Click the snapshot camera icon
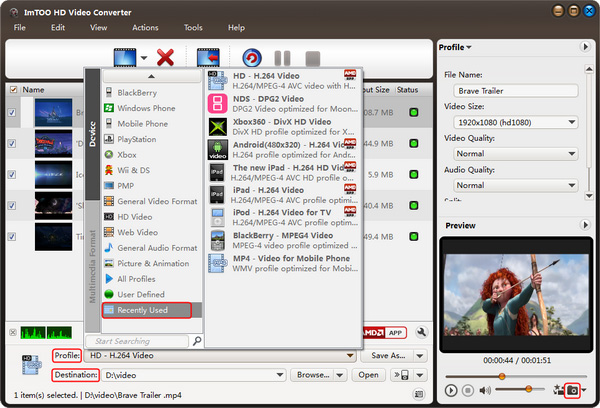 (x=572, y=390)
